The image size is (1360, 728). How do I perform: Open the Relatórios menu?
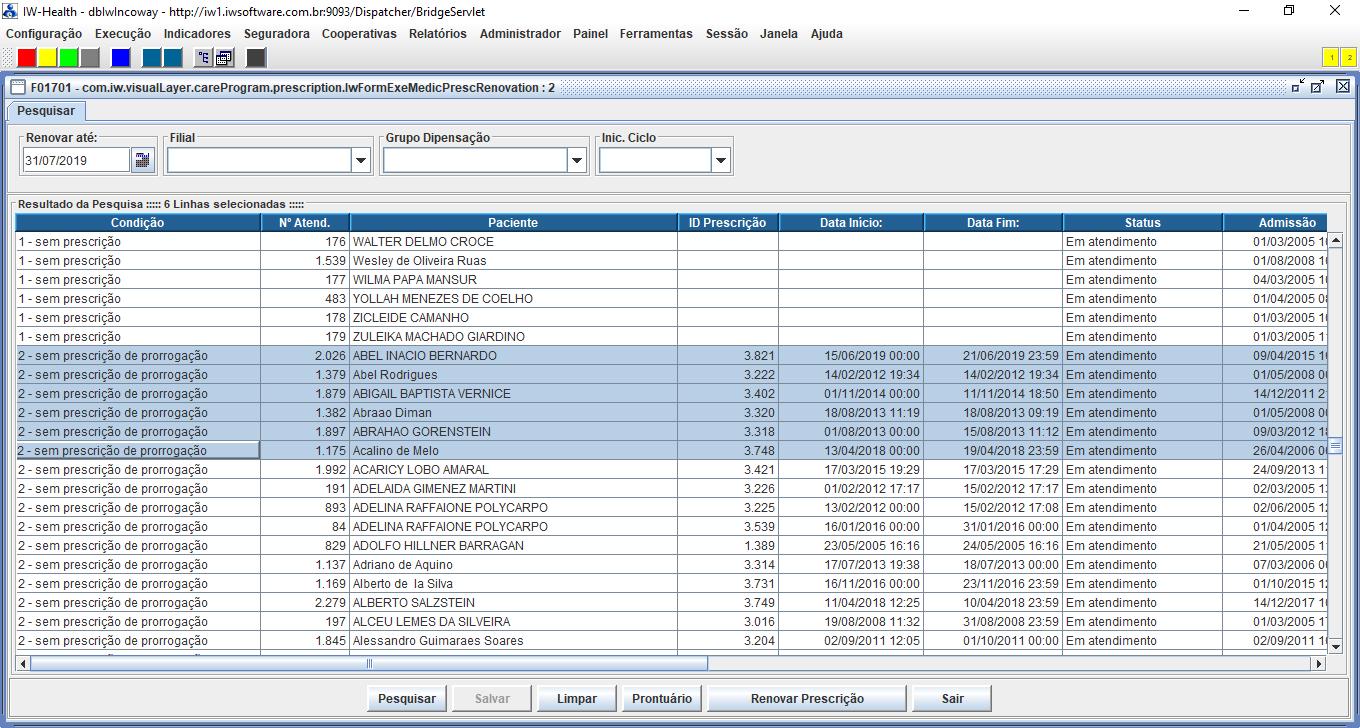(437, 34)
